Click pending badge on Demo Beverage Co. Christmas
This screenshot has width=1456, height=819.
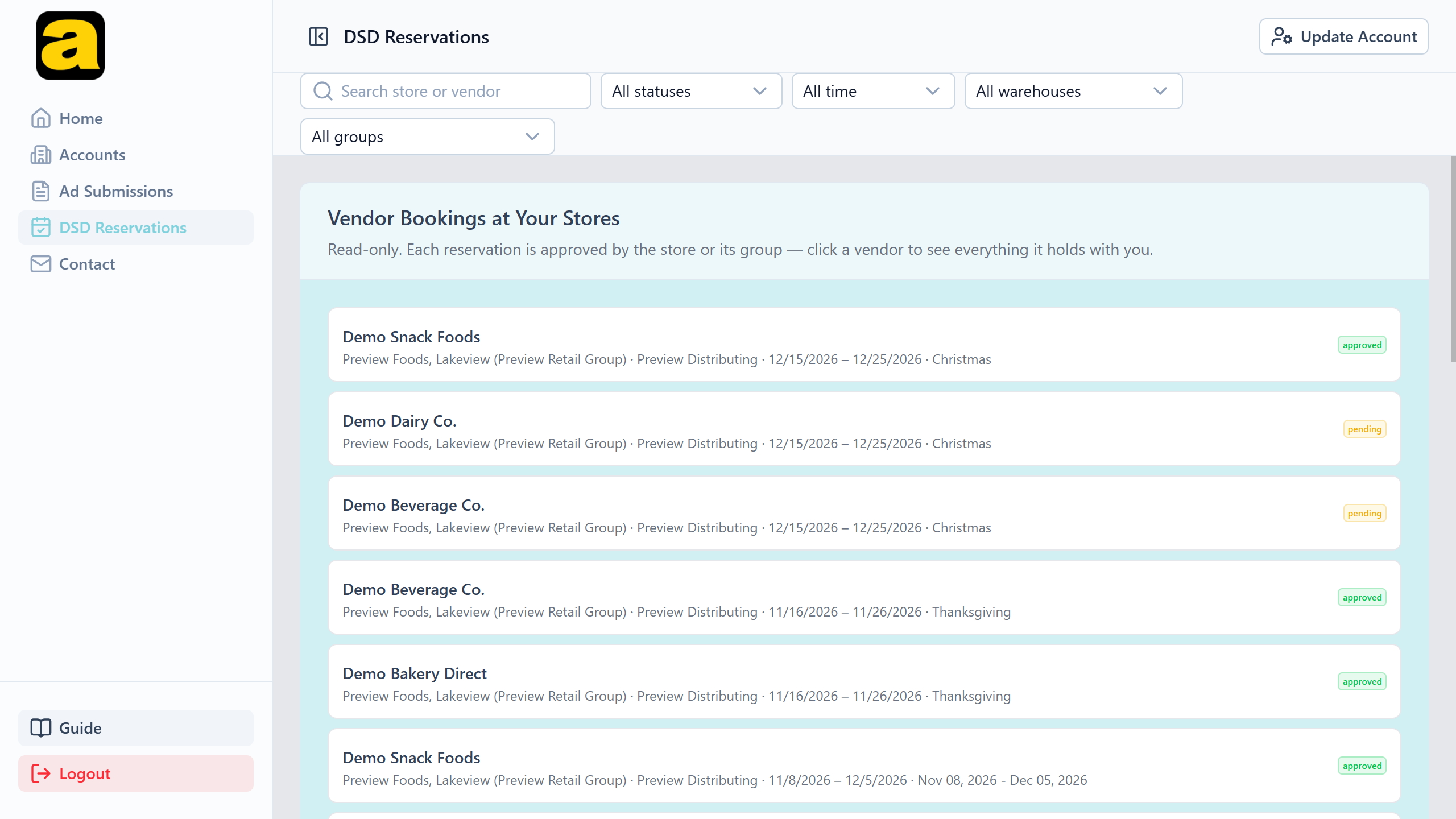point(1364,513)
